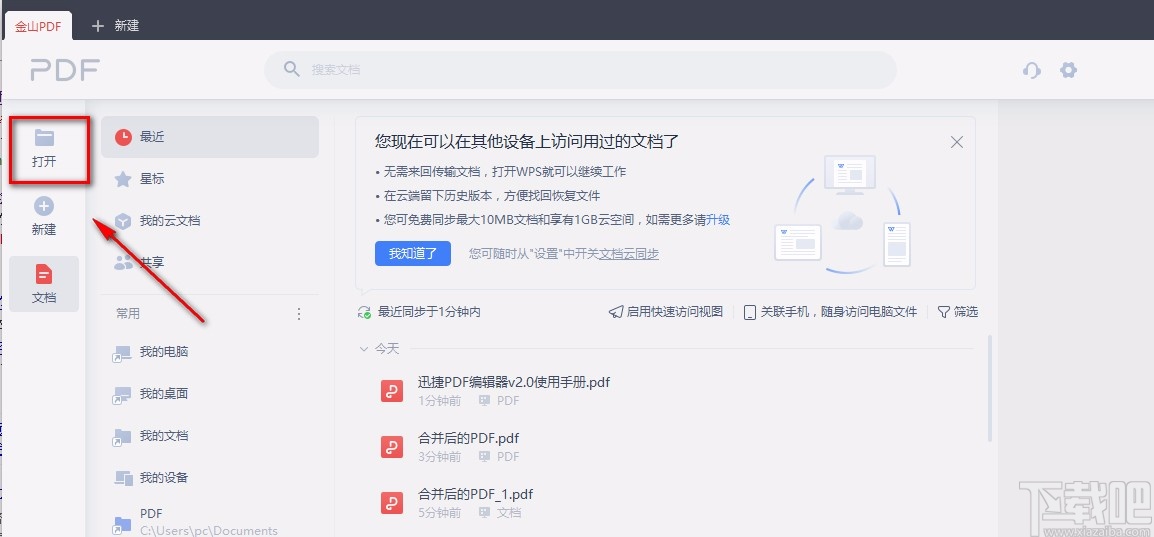1154x537 pixels.
Task: Click the 文档云同步 link
Action: [x=629, y=254]
